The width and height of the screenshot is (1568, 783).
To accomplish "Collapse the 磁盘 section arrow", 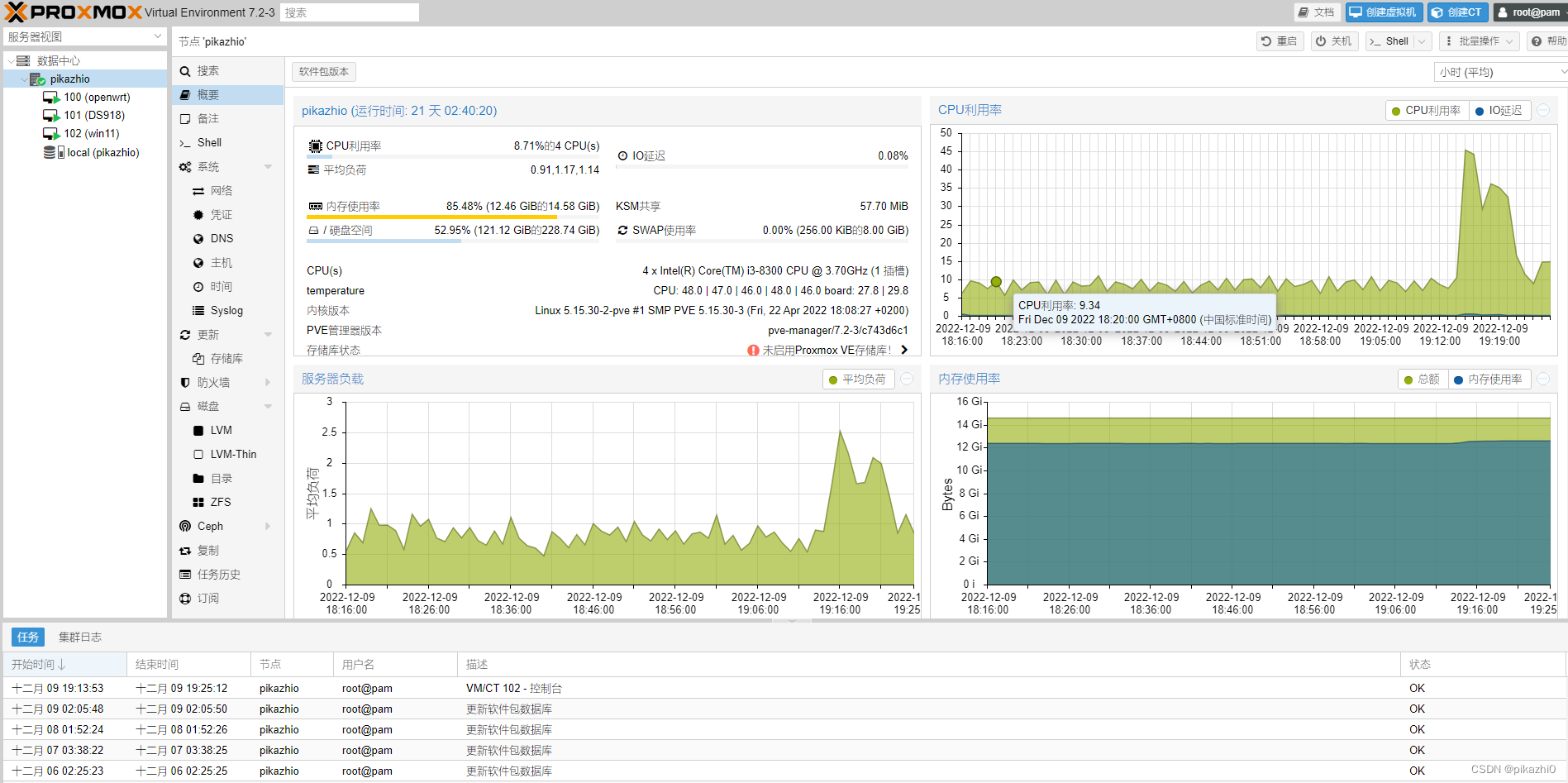I will (268, 407).
